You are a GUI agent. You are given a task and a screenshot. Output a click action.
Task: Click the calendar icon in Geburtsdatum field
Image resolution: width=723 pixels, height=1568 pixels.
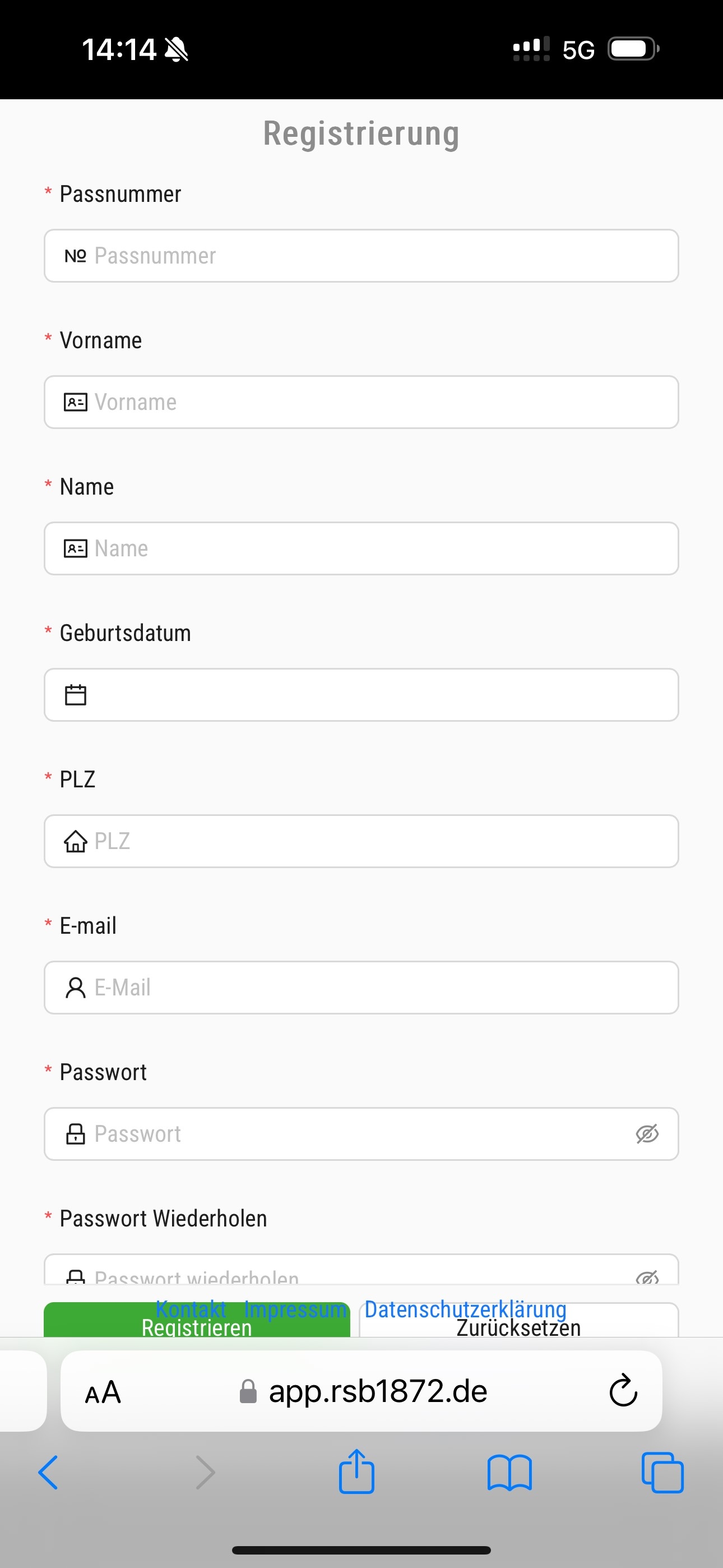pyautogui.click(x=76, y=694)
